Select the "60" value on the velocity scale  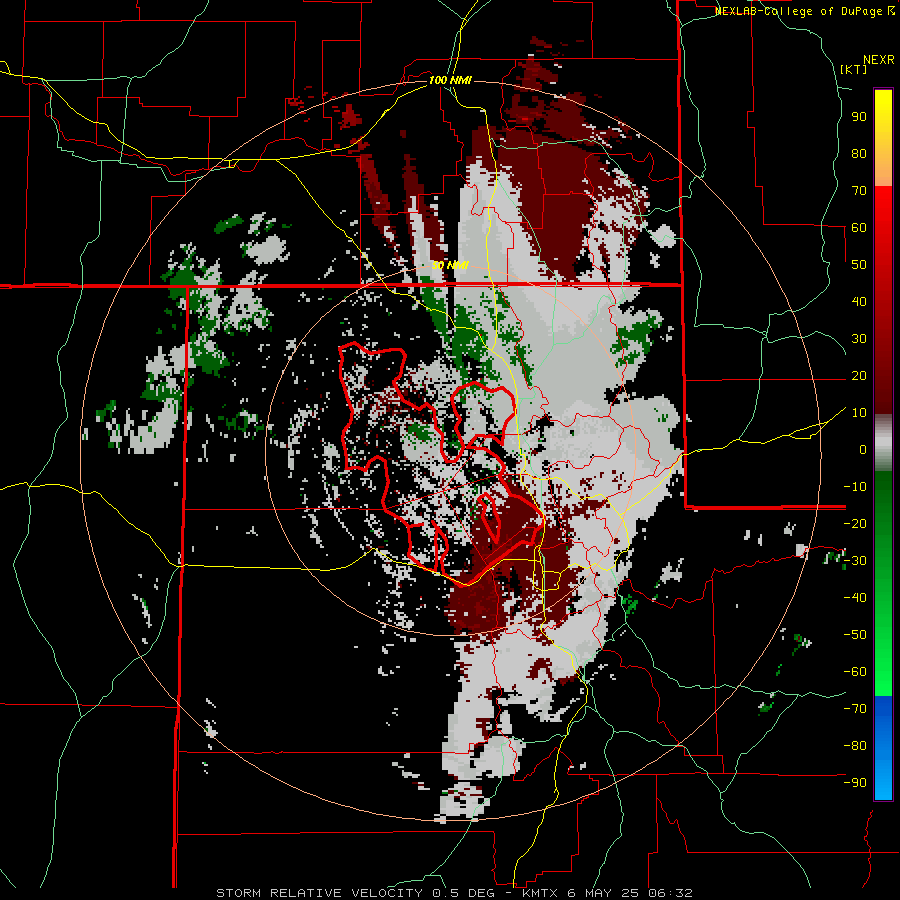[859, 227]
